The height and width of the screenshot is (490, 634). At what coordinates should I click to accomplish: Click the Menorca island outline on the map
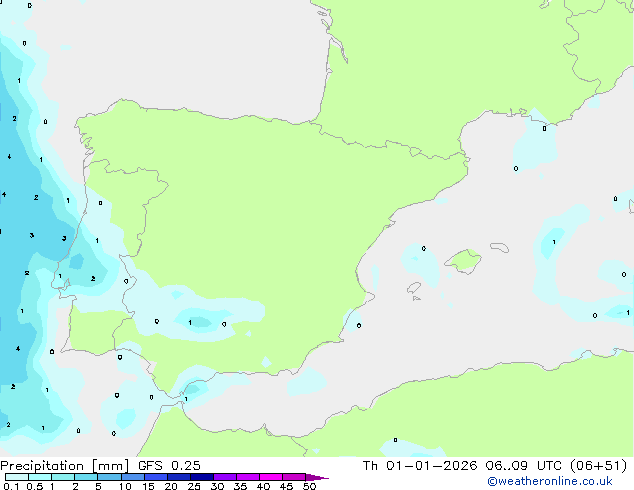pos(500,247)
